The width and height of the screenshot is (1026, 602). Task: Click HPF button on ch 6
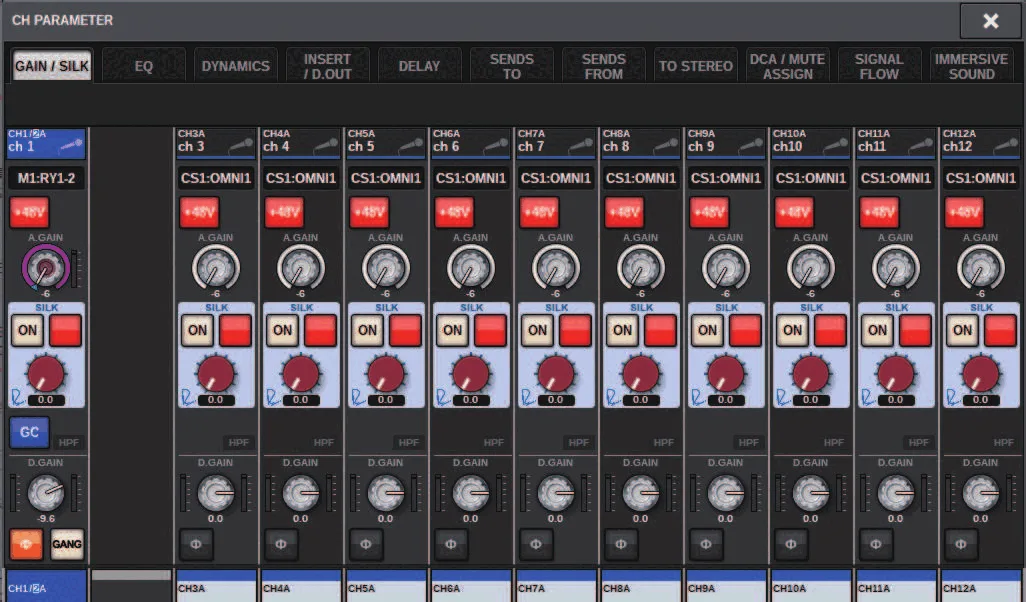point(494,443)
